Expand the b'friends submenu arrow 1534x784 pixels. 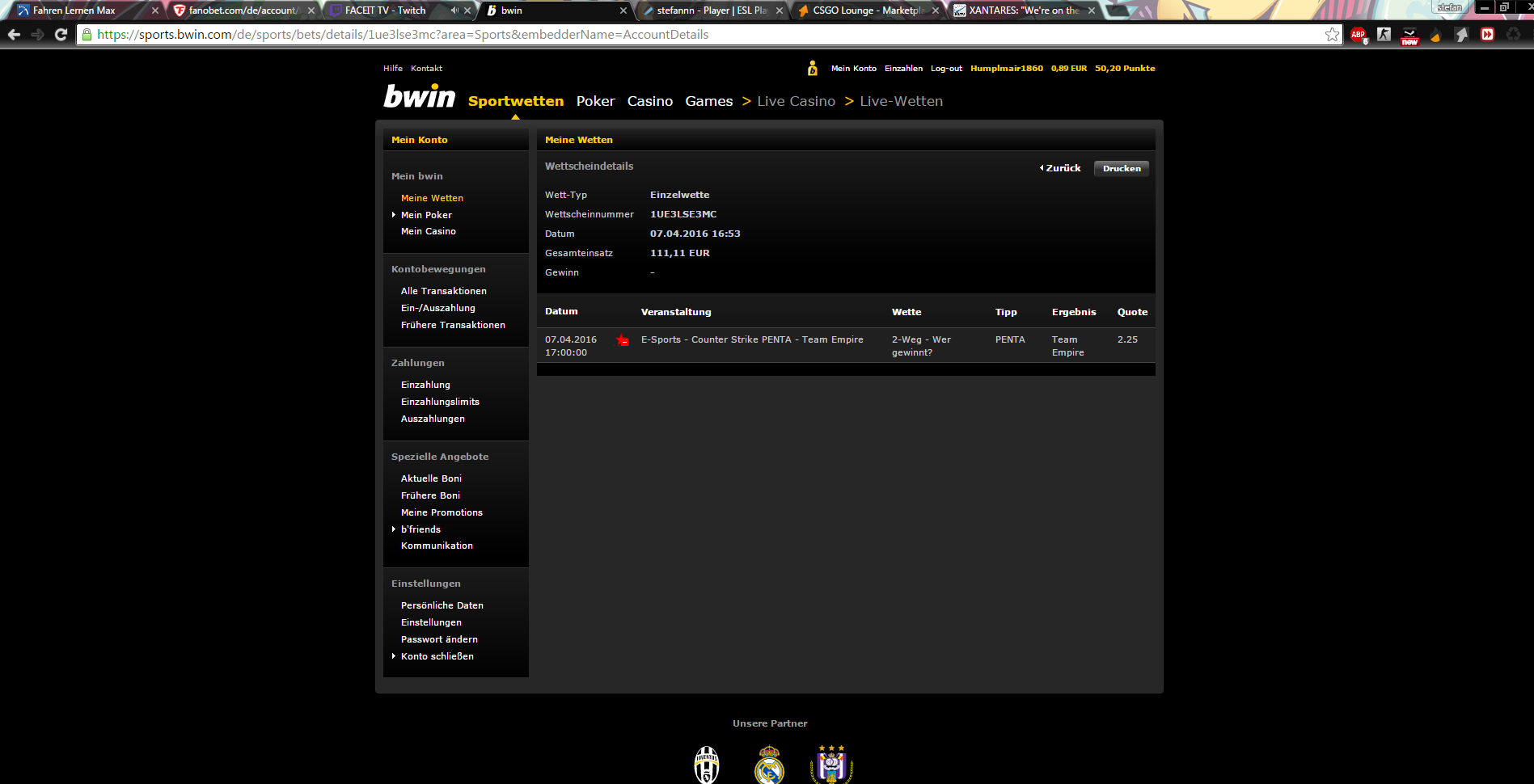[x=394, y=529]
